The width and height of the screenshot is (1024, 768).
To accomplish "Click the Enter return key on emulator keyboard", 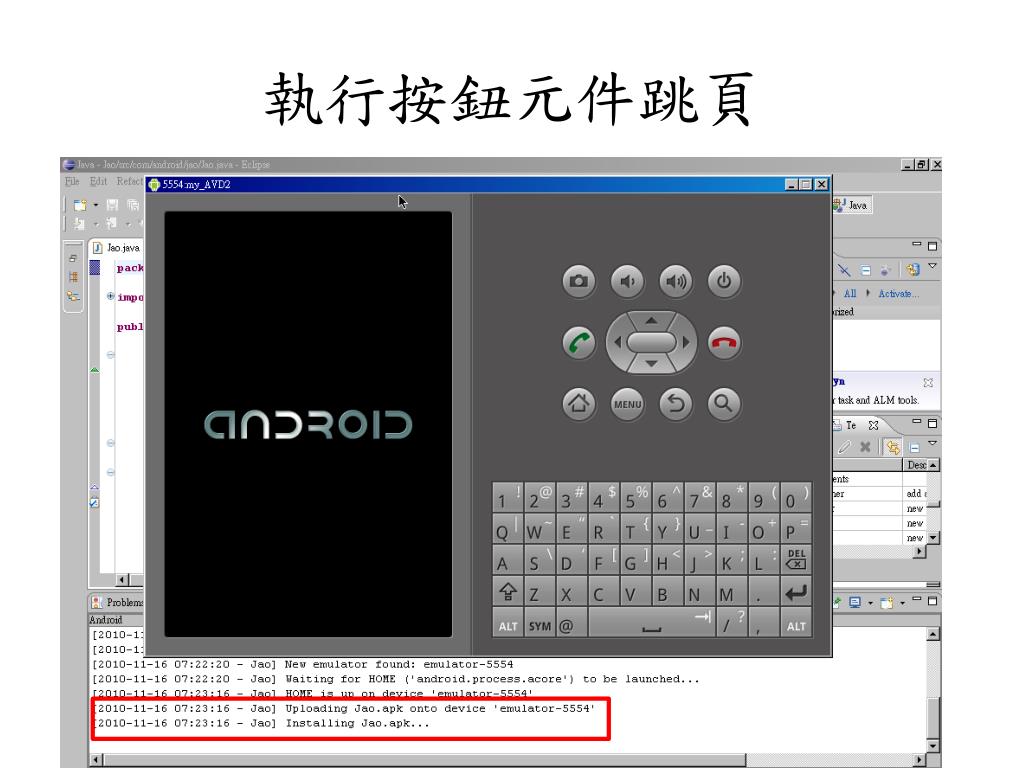I will point(796,592).
